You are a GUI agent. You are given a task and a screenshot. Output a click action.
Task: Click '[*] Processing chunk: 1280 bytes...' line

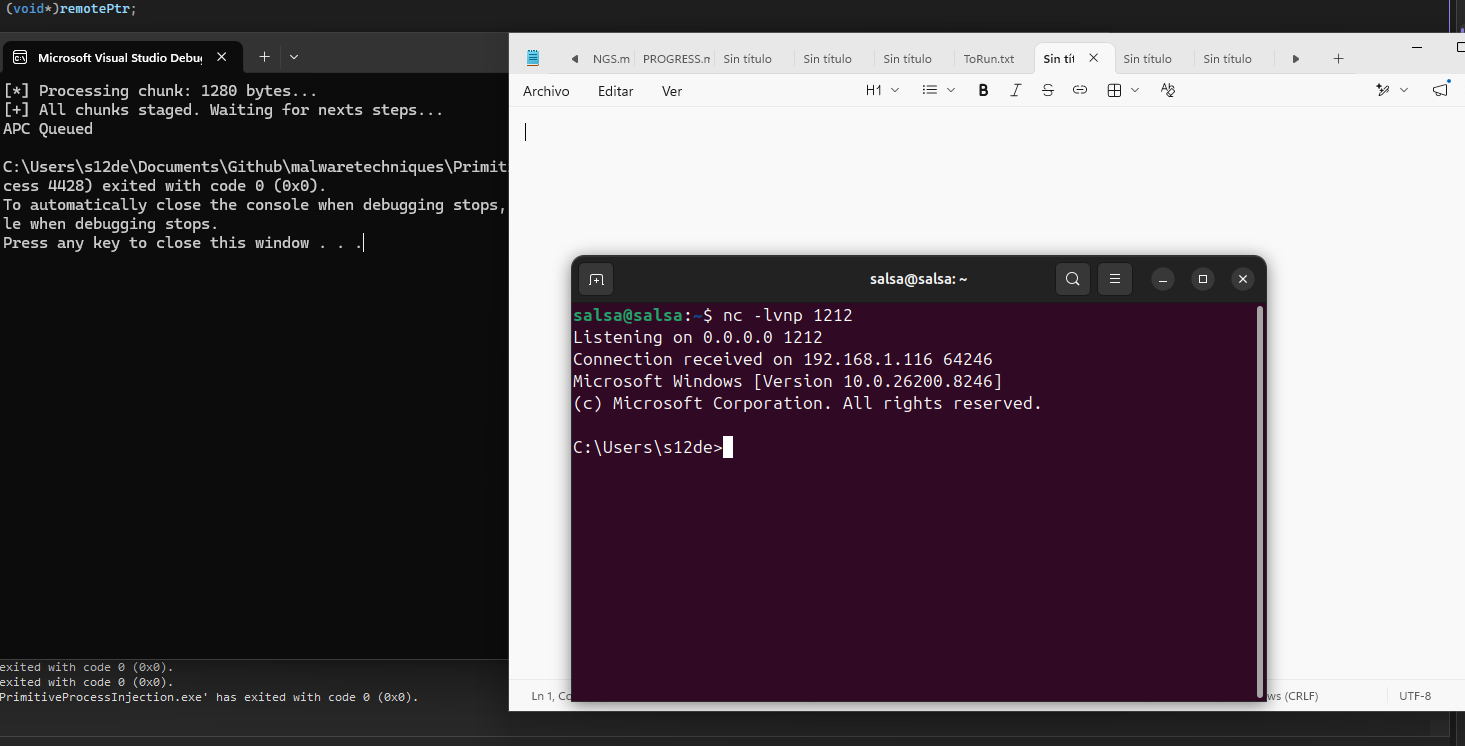click(160, 91)
